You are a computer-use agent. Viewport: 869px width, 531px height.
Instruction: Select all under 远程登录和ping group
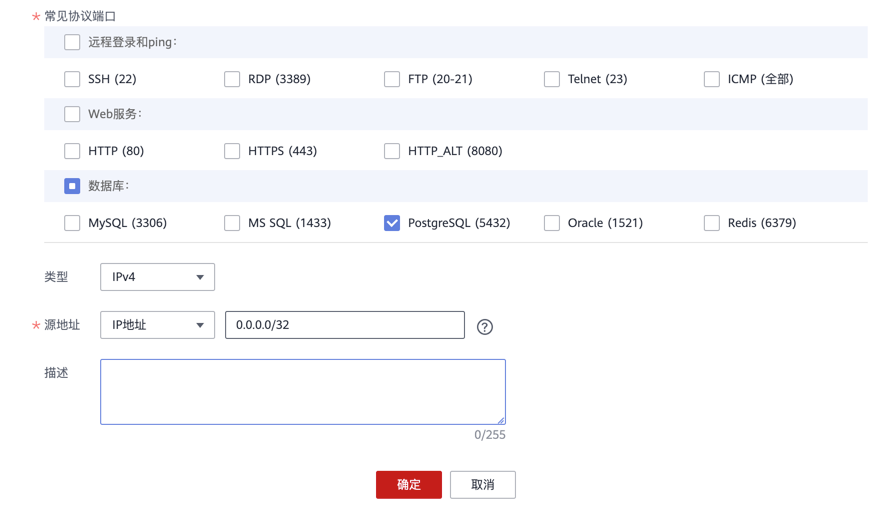tap(72, 42)
